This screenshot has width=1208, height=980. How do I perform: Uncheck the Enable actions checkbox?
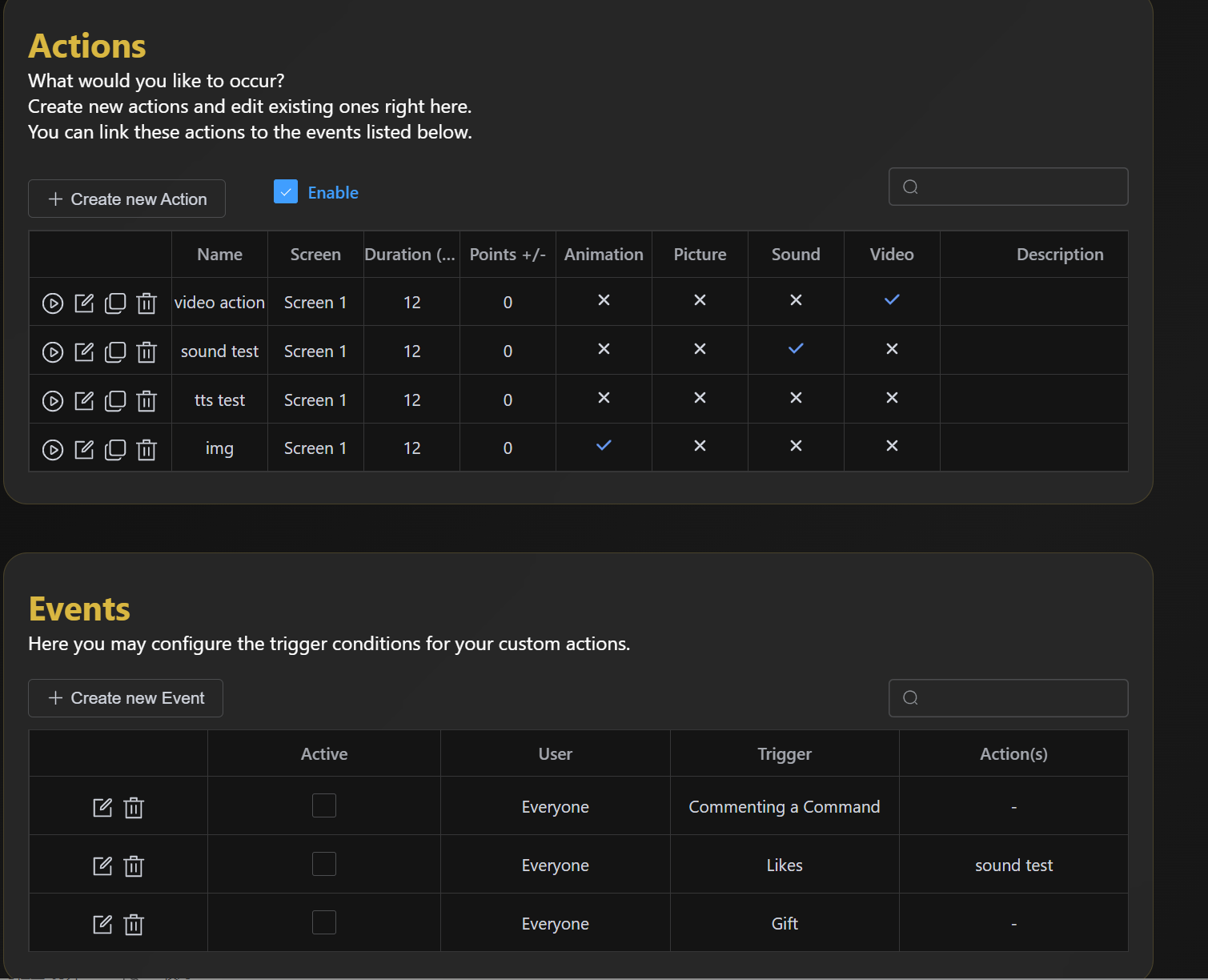286,191
